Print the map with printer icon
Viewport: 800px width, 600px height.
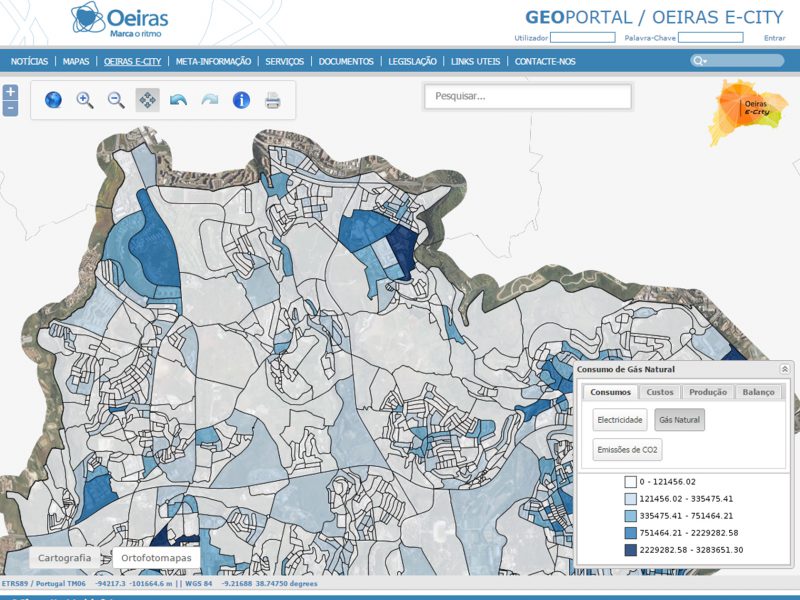[273, 101]
